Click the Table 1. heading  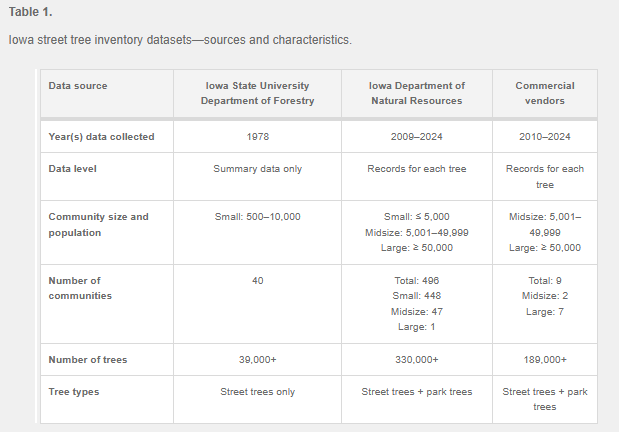click(32, 13)
